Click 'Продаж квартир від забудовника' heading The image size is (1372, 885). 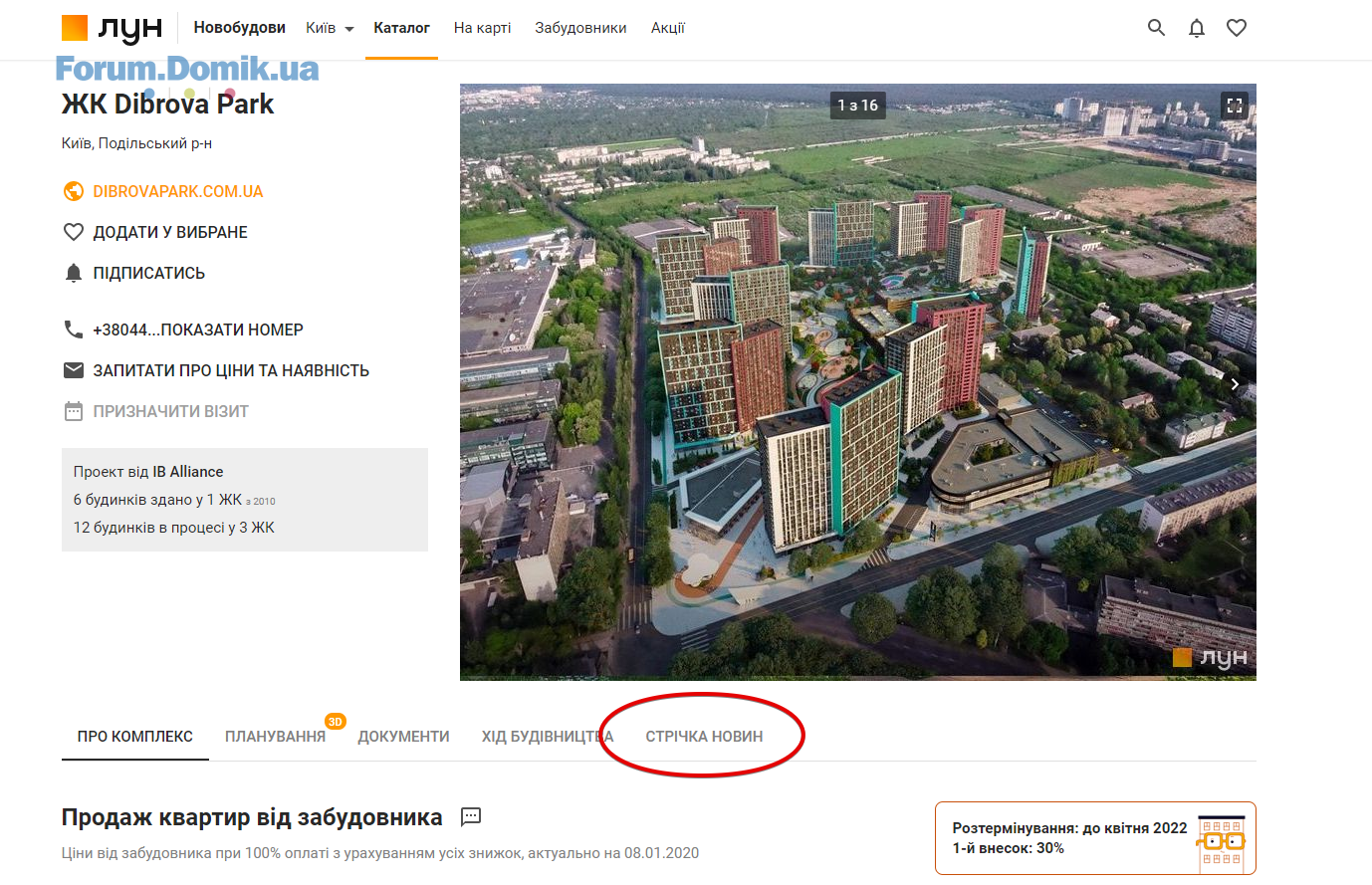[x=252, y=817]
